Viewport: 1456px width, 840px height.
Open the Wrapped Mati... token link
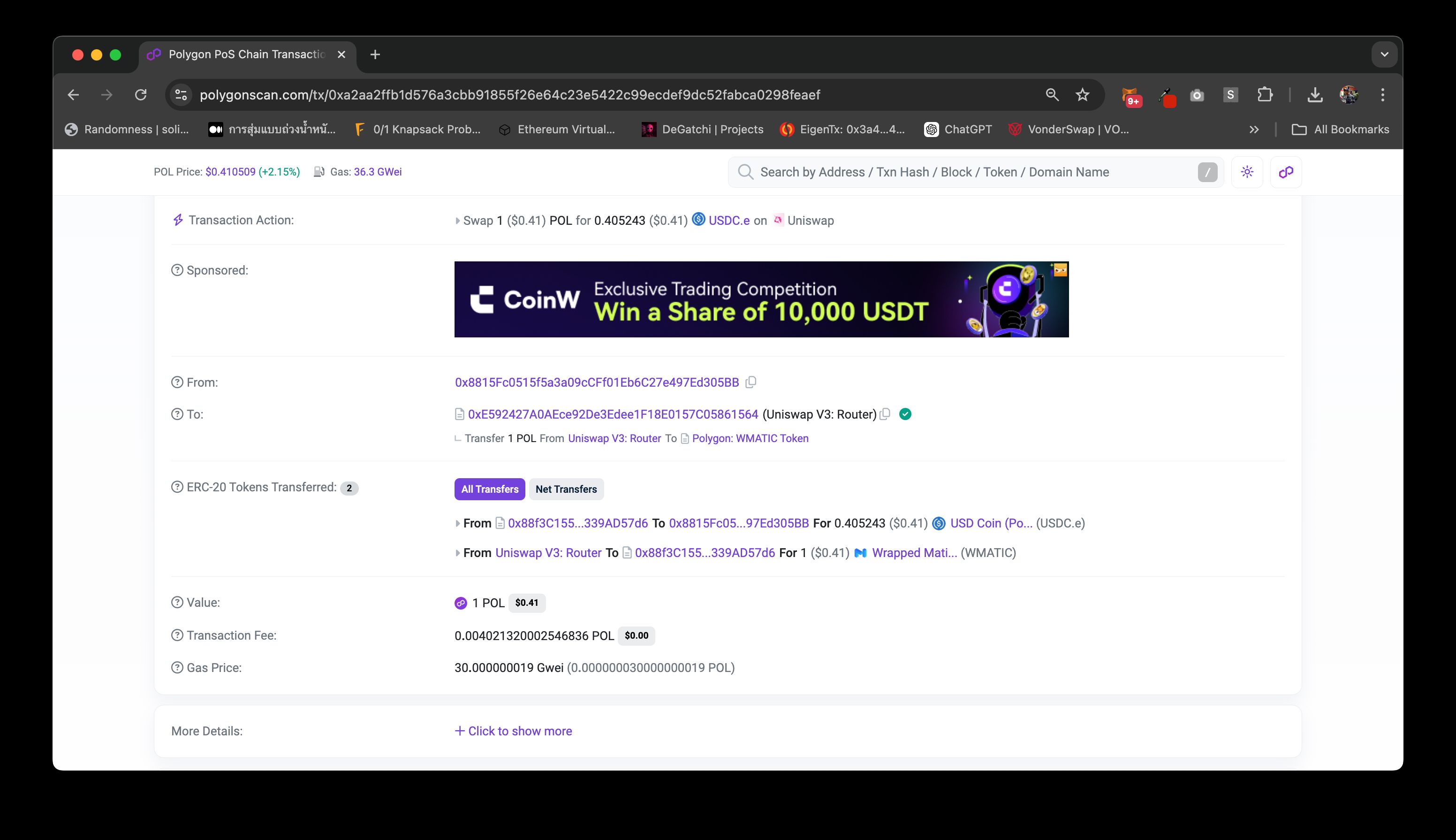[x=914, y=553]
